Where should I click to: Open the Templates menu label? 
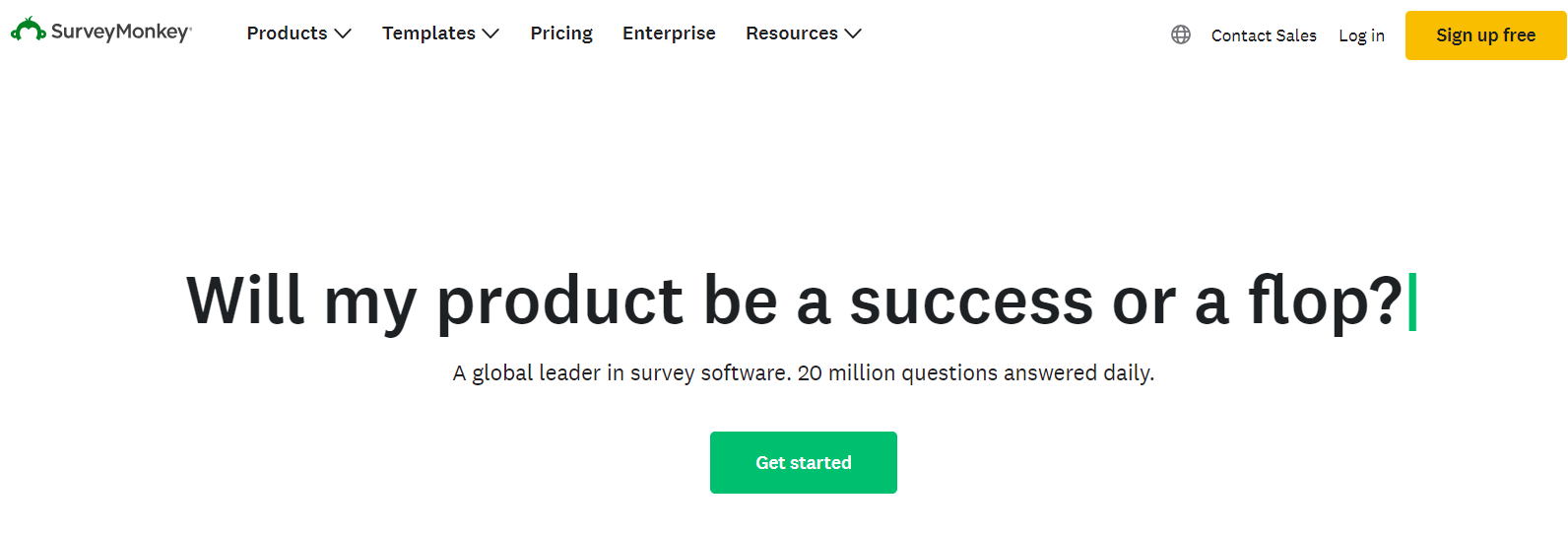click(428, 33)
